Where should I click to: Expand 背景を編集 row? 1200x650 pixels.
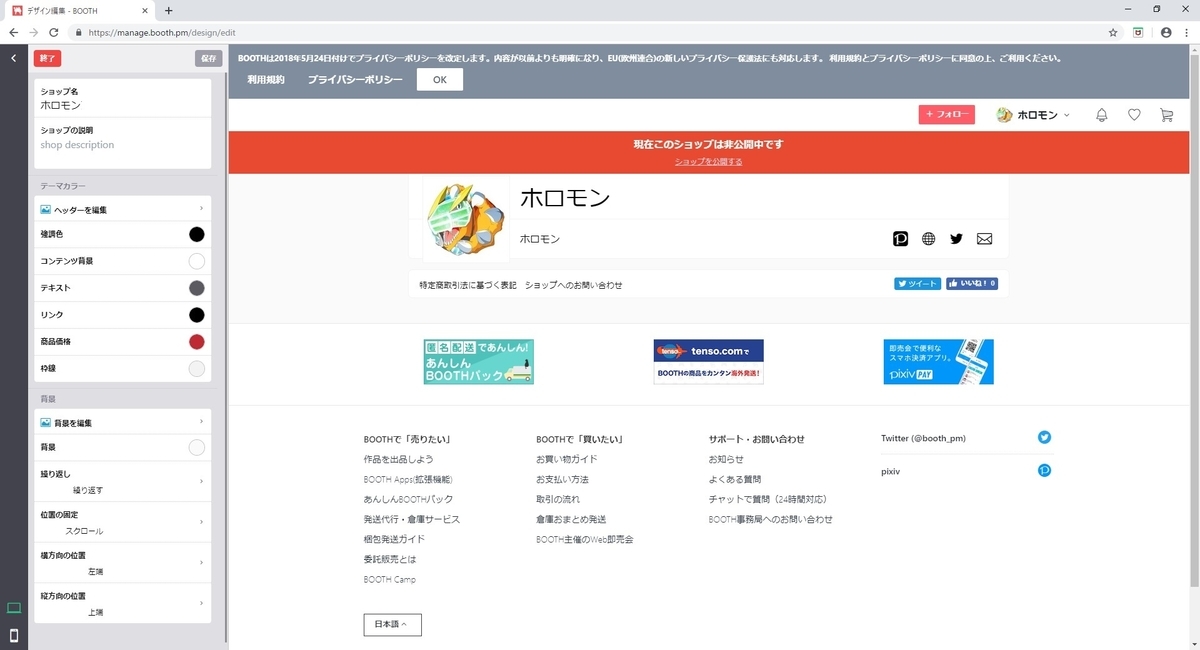(x=123, y=423)
